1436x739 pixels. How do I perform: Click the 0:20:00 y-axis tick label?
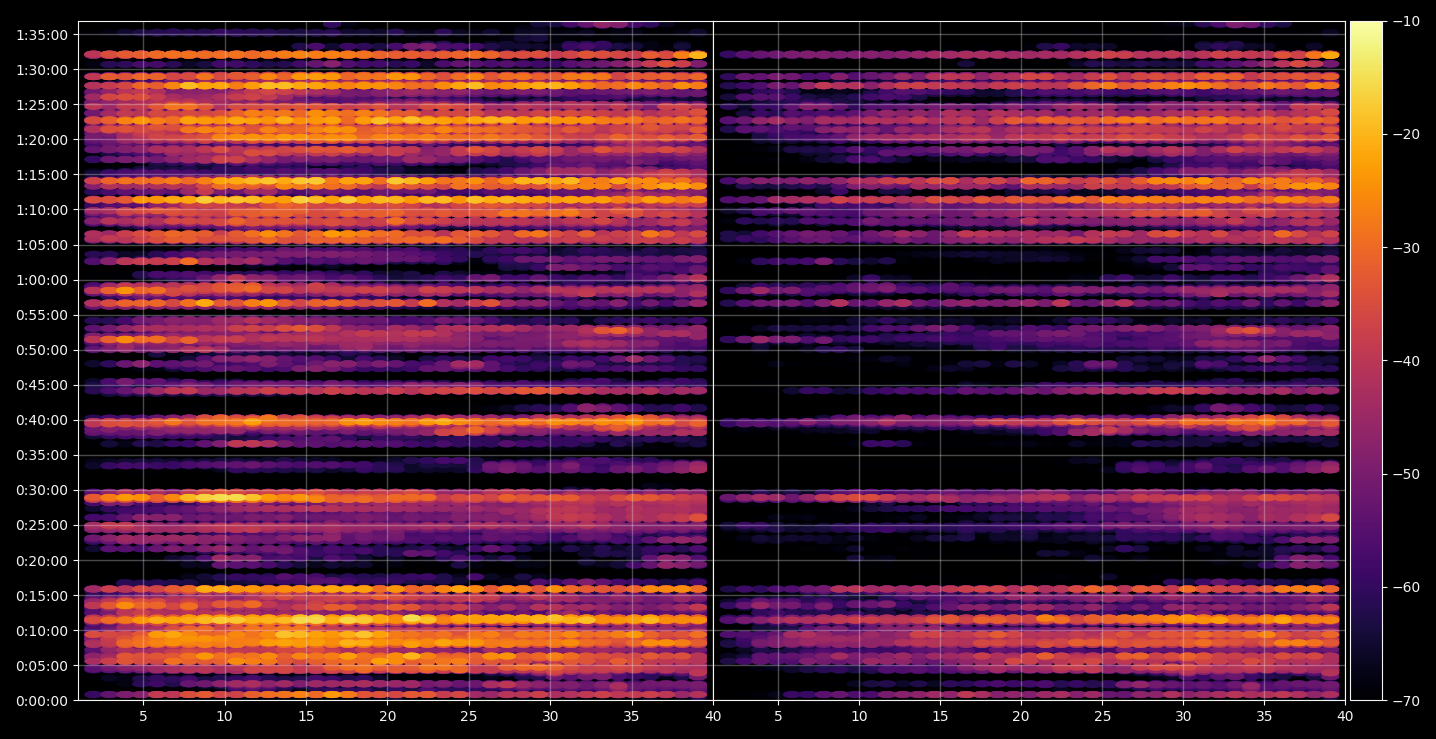[x=42, y=561]
